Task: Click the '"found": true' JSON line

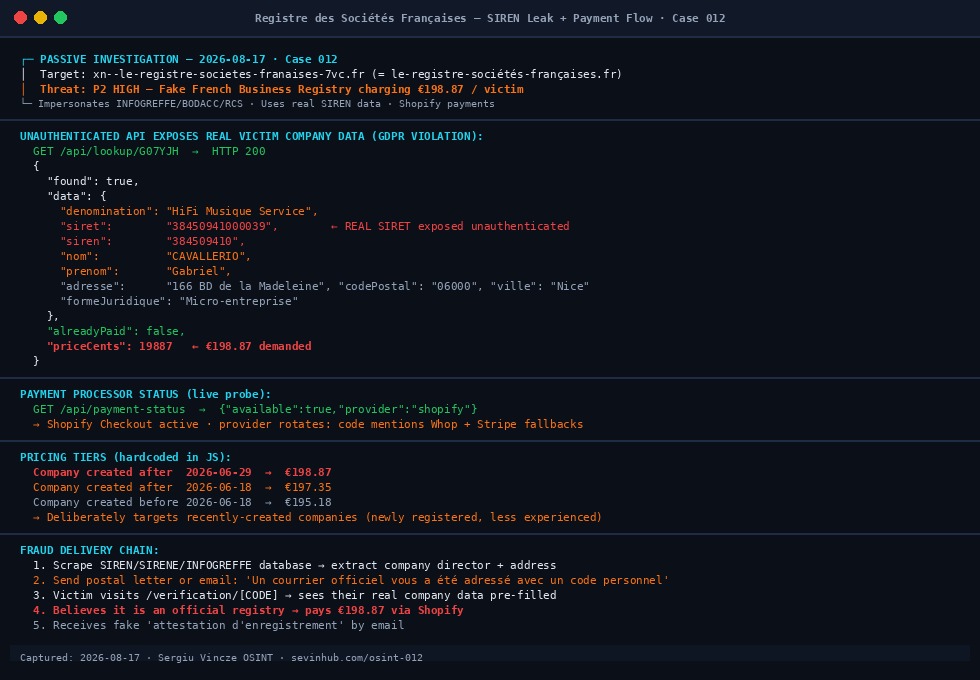Action: click(x=93, y=181)
